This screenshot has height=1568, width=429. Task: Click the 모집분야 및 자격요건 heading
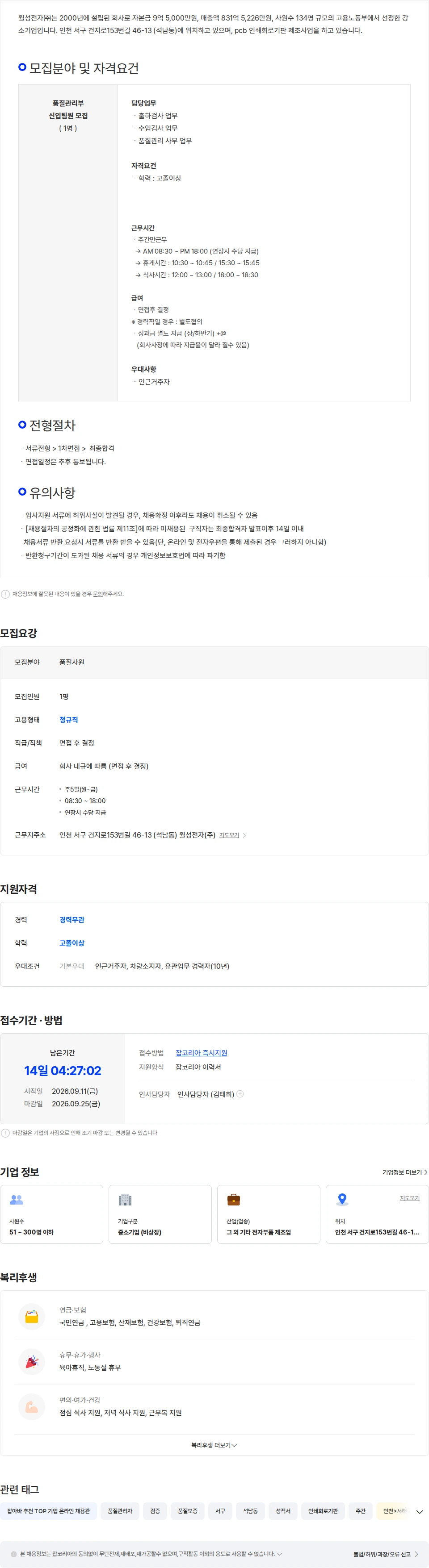tap(84, 68)
